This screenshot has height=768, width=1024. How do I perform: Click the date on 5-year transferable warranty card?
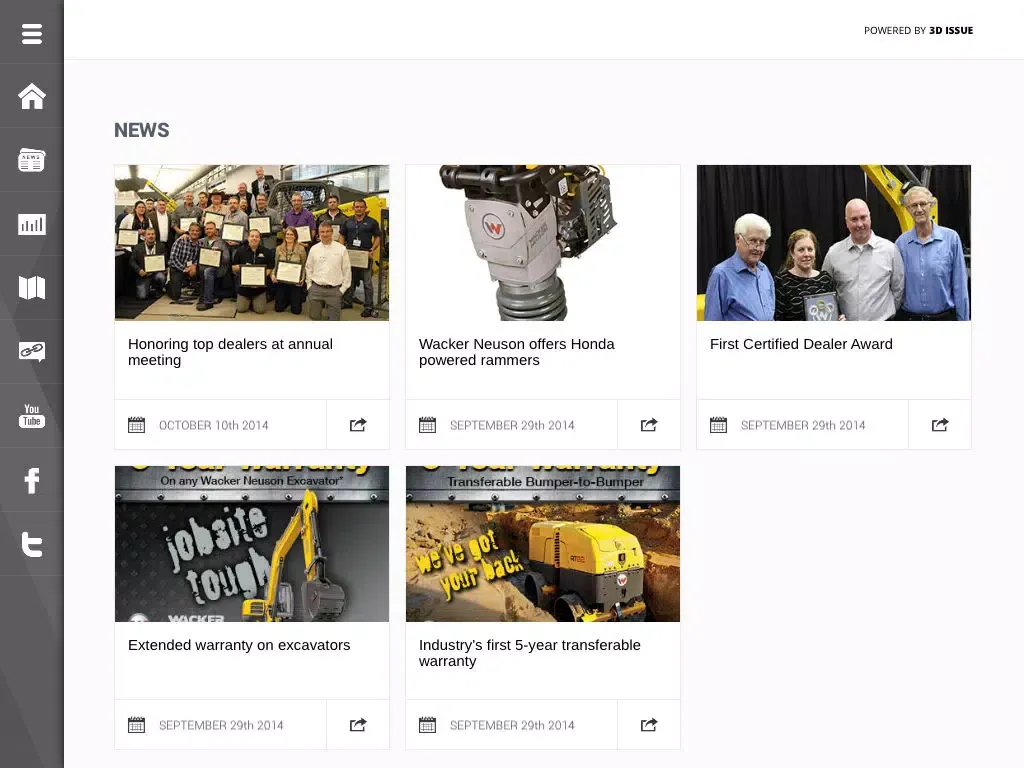[x=512, y=725]
